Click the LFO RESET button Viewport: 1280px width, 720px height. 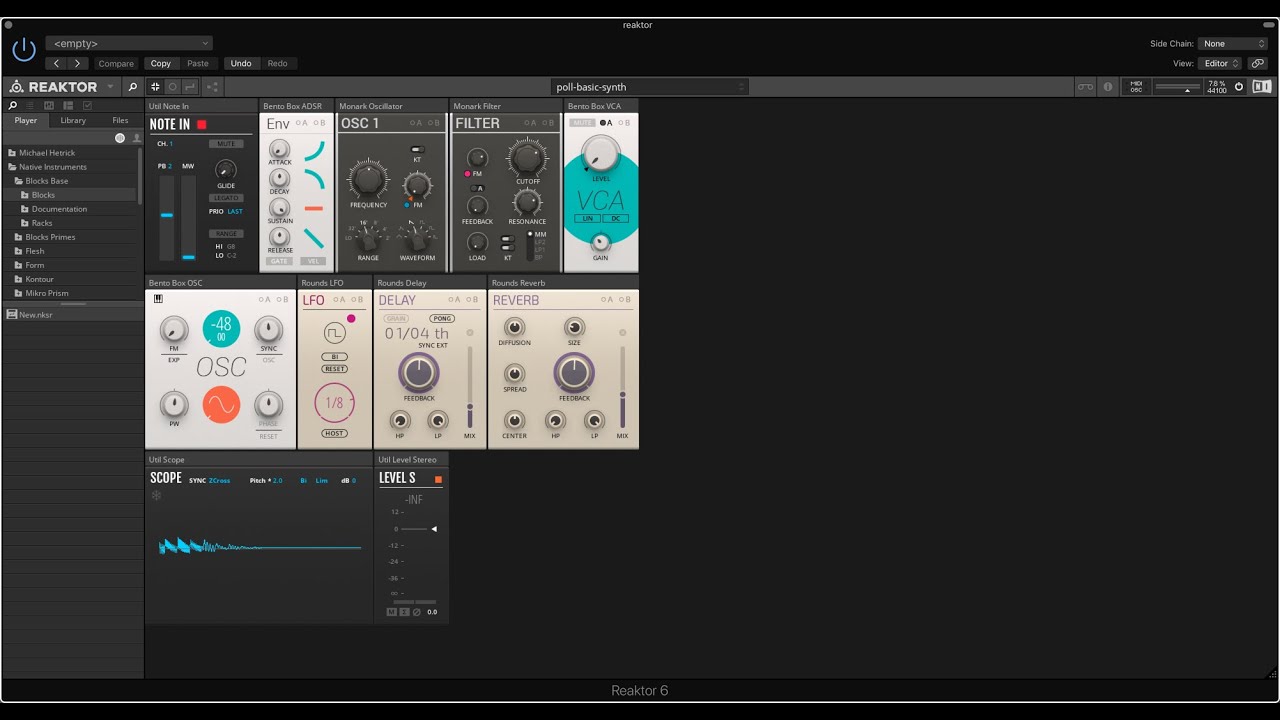click(x=334, y=369)
